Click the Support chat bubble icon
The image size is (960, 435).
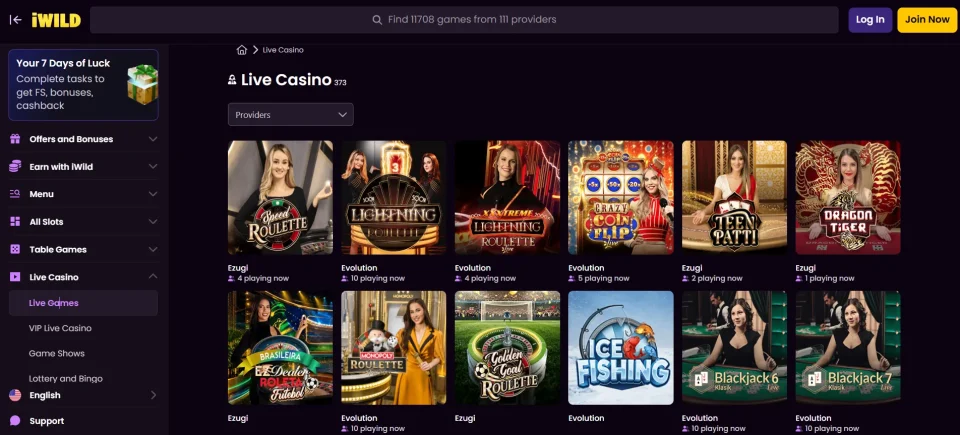15,421
